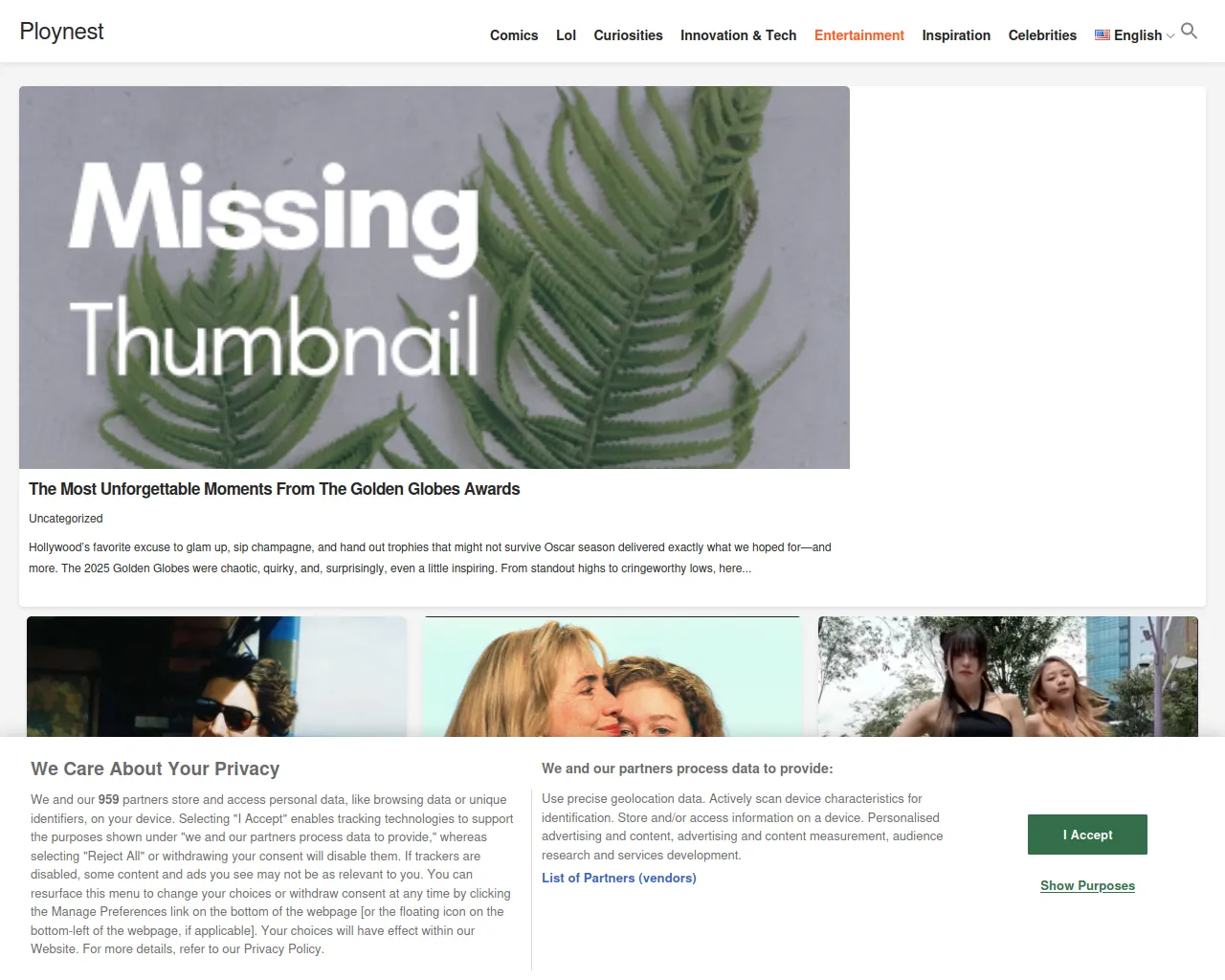Viewport: 1225px width, 980px height.
Task: Open the Inspiration section
Action: pyautogui.click(x=956, y=35)
